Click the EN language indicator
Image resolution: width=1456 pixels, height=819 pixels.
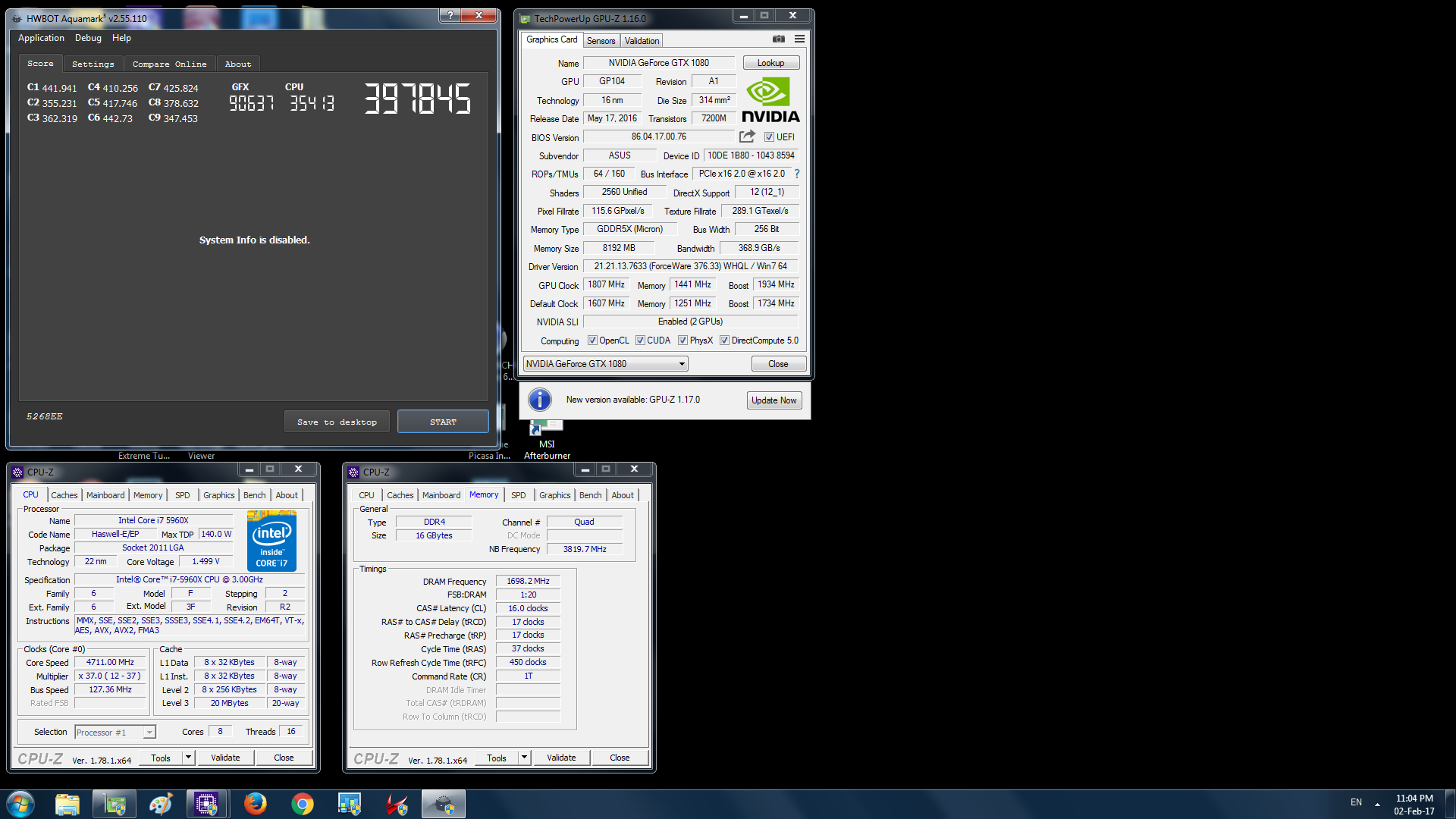tap(1356, 802)
